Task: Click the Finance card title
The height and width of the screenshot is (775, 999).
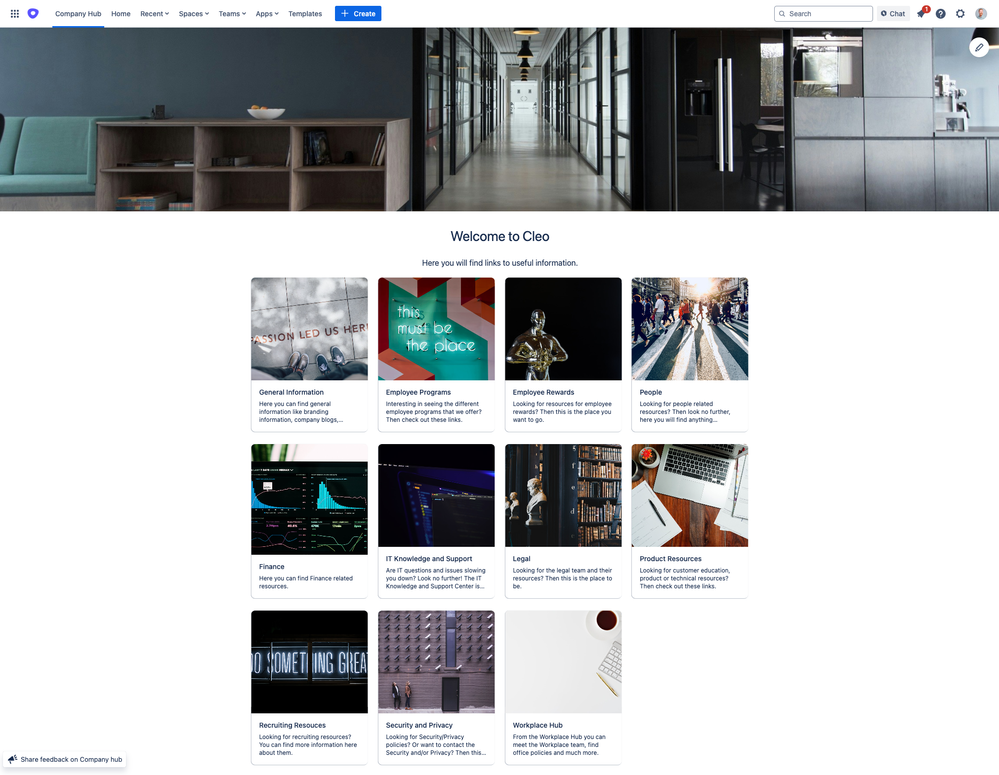Action: coord(271,567)
